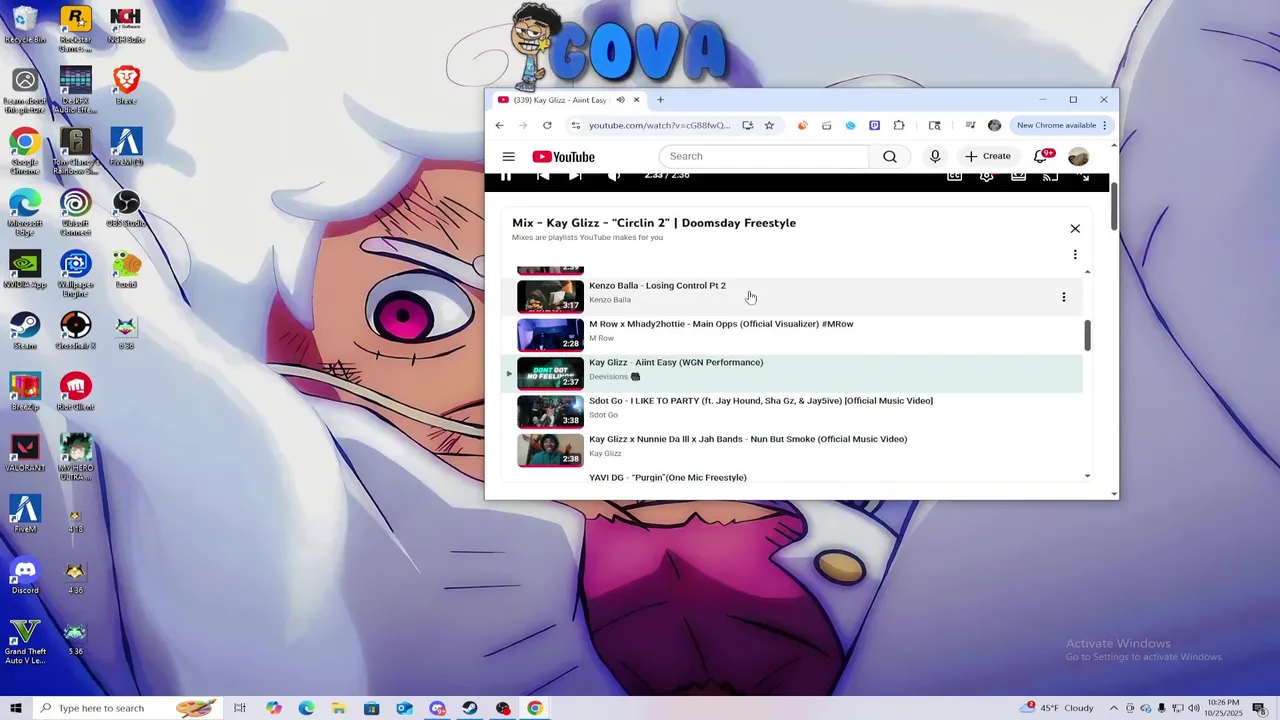The height and width of the screenshot is (720, 1280).
Task: Open the Brave desktop shortcut
Action: [x=126, y=86]
